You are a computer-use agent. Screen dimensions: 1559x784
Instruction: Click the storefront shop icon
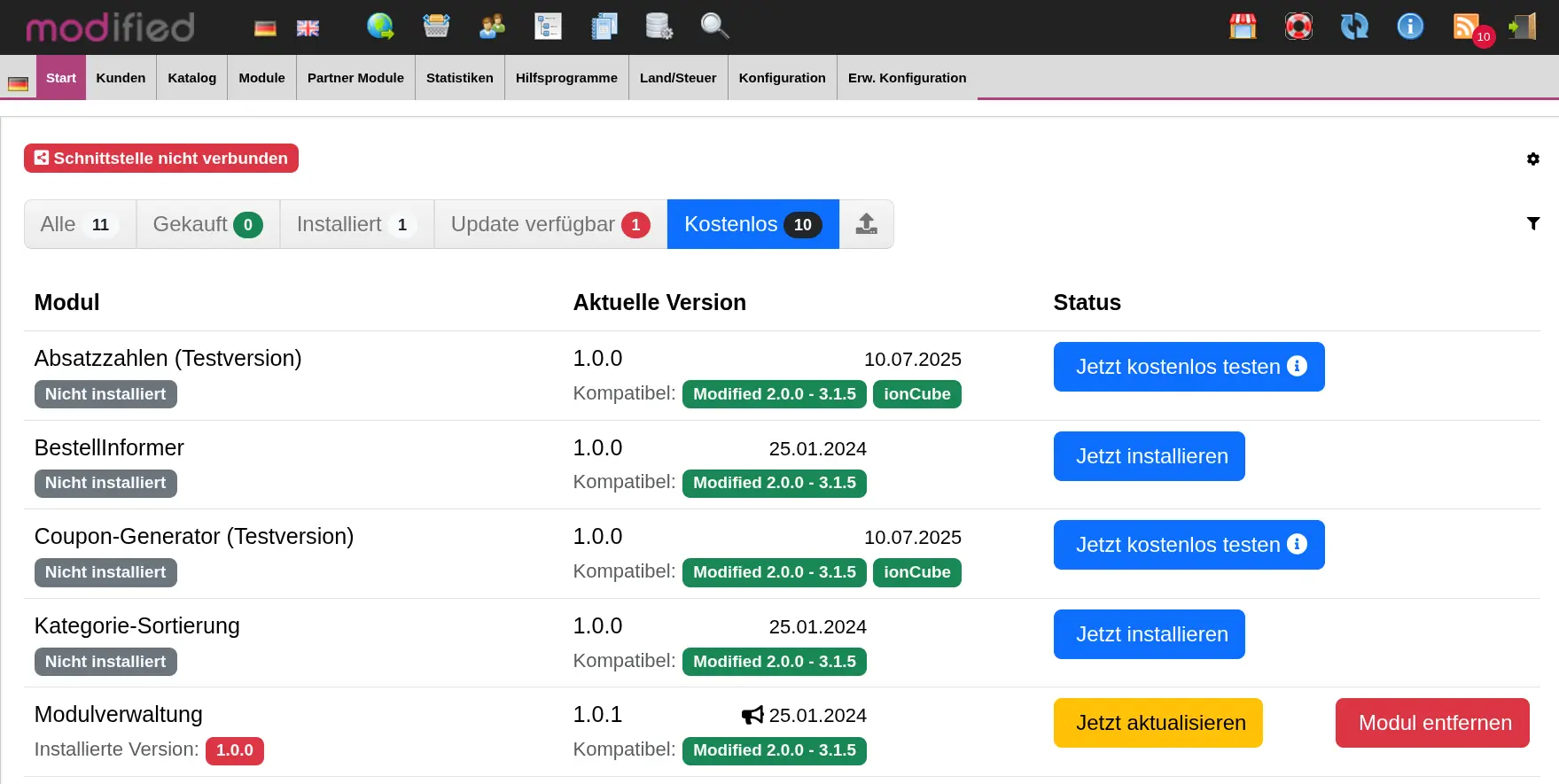(x=1243, y=27)
